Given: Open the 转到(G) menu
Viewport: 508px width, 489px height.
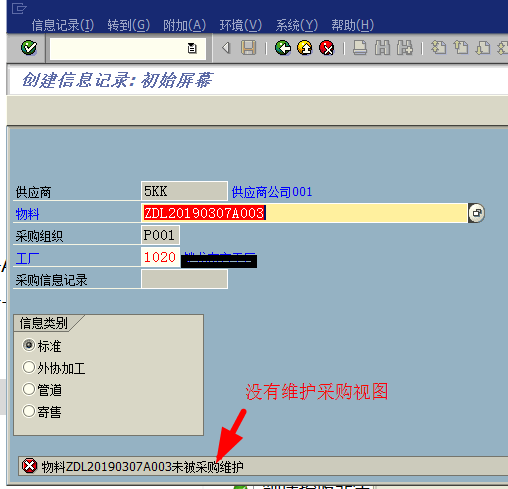Looking at the screenshot, I should (129, 25).
